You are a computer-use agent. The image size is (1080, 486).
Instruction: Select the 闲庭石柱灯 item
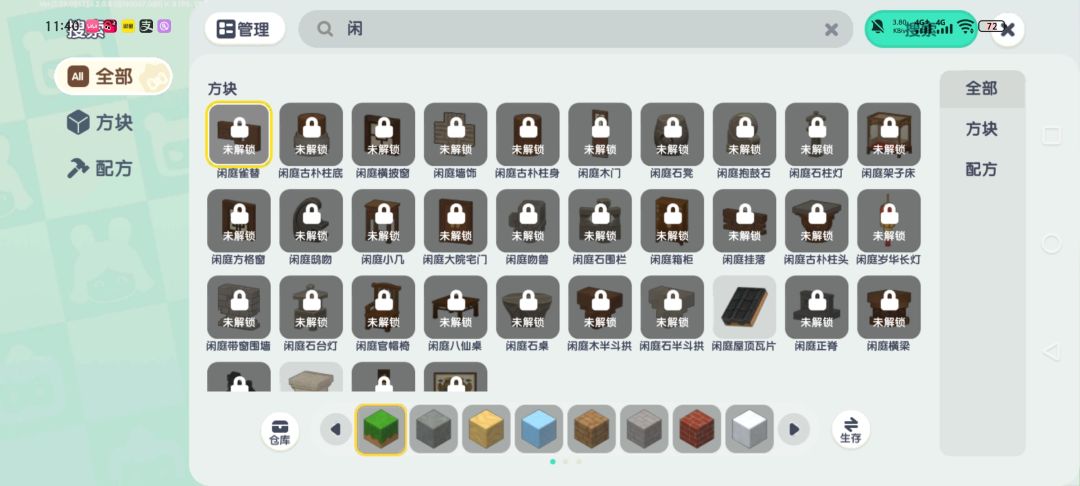[817, 135]
